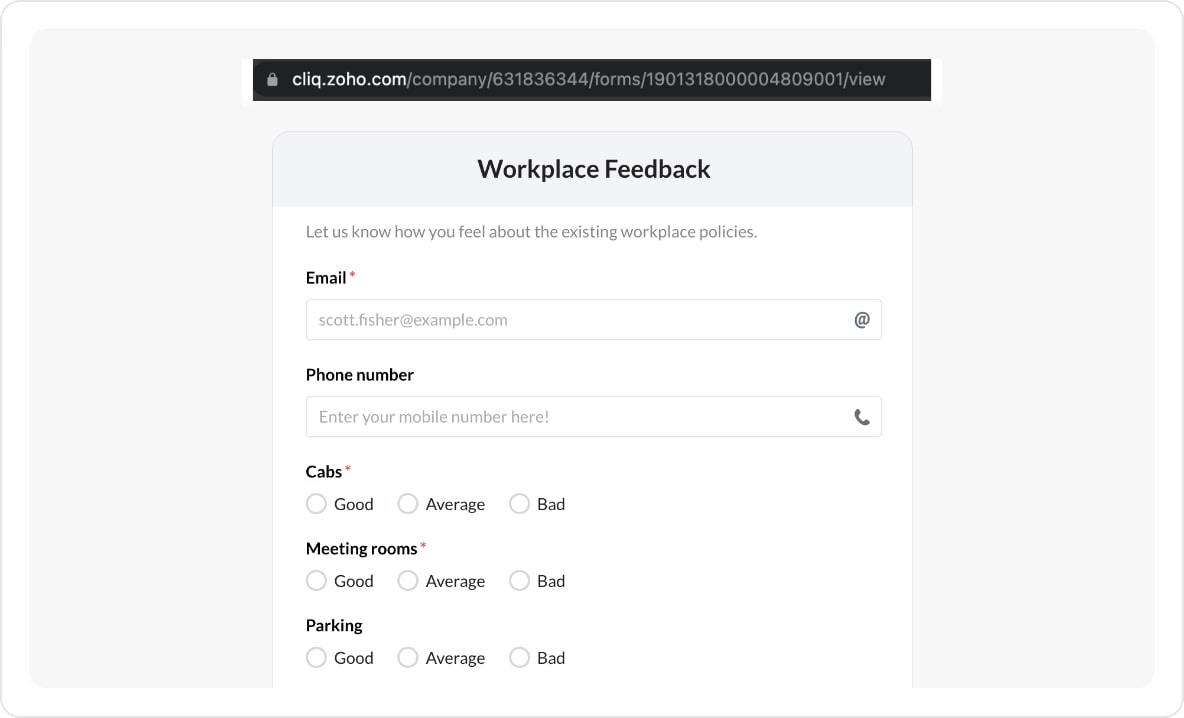Click the Meeting rooms label
Image resolution: width=1184 pixels, height=718 pixels.
361,548
